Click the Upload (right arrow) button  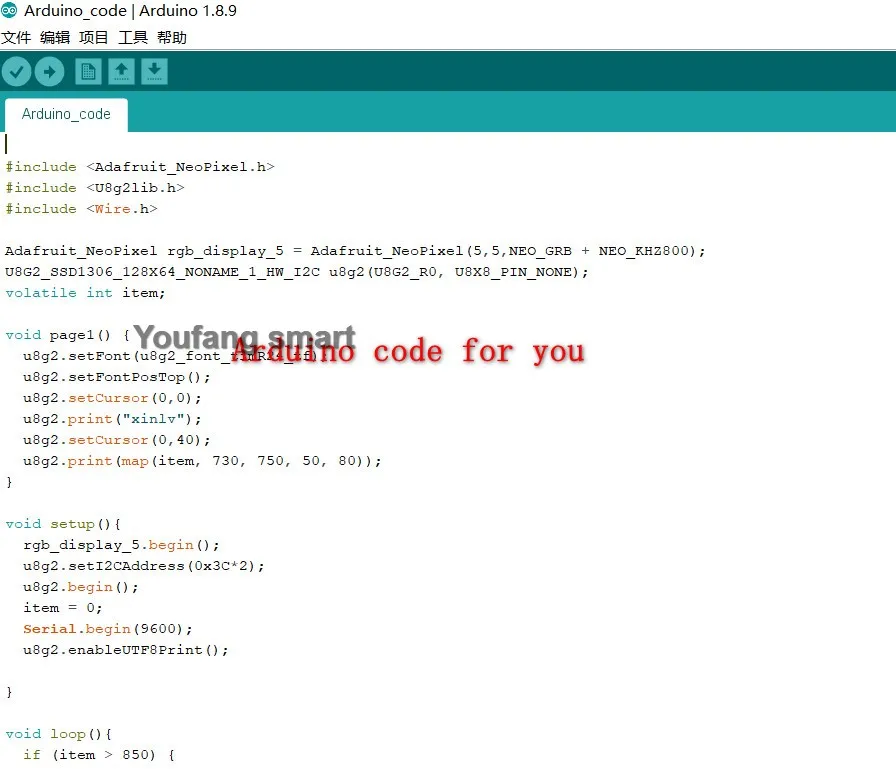coord(49,72)
